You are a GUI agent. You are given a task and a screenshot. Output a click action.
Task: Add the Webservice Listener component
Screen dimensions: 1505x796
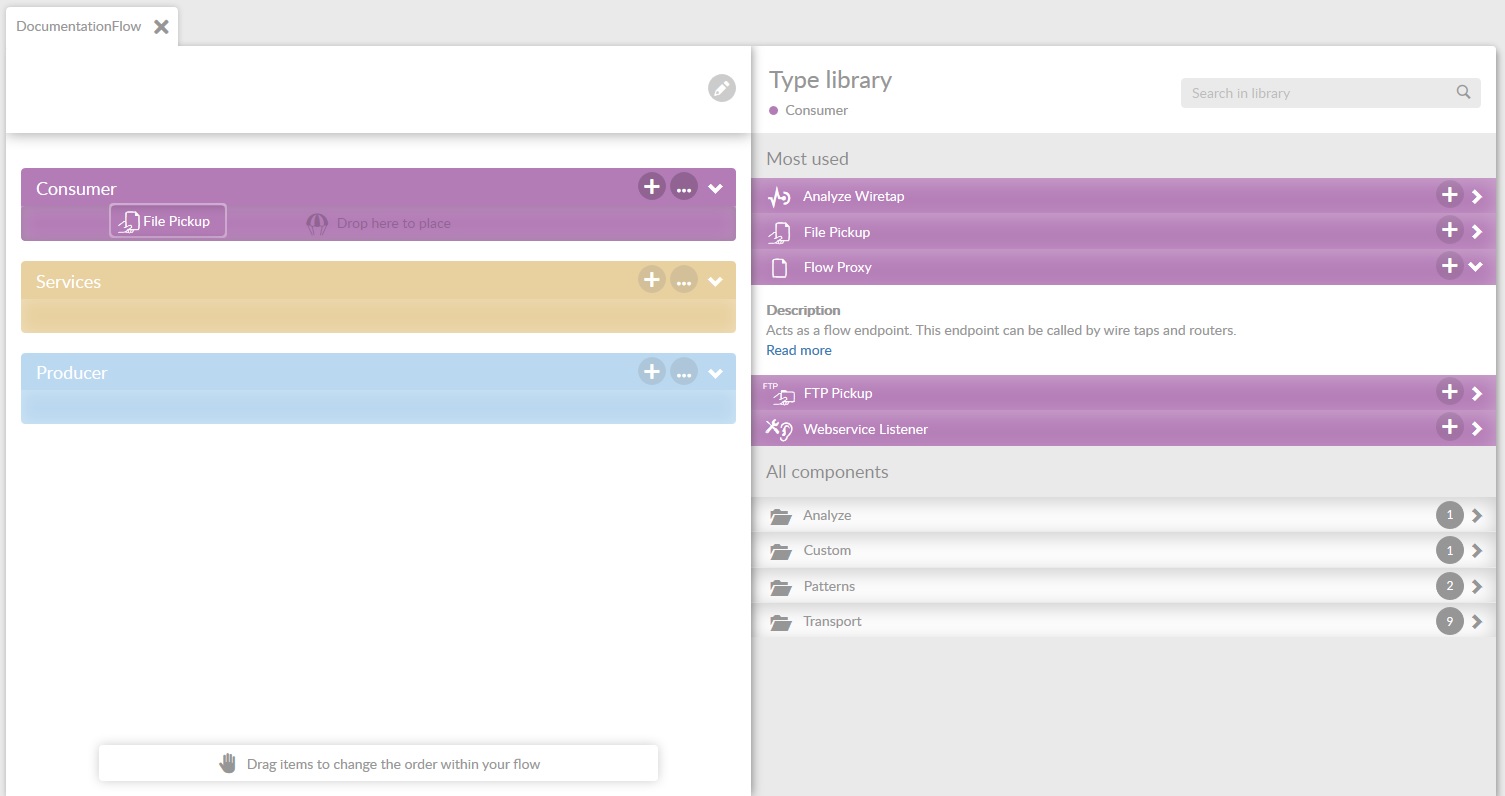point(1449,428)
